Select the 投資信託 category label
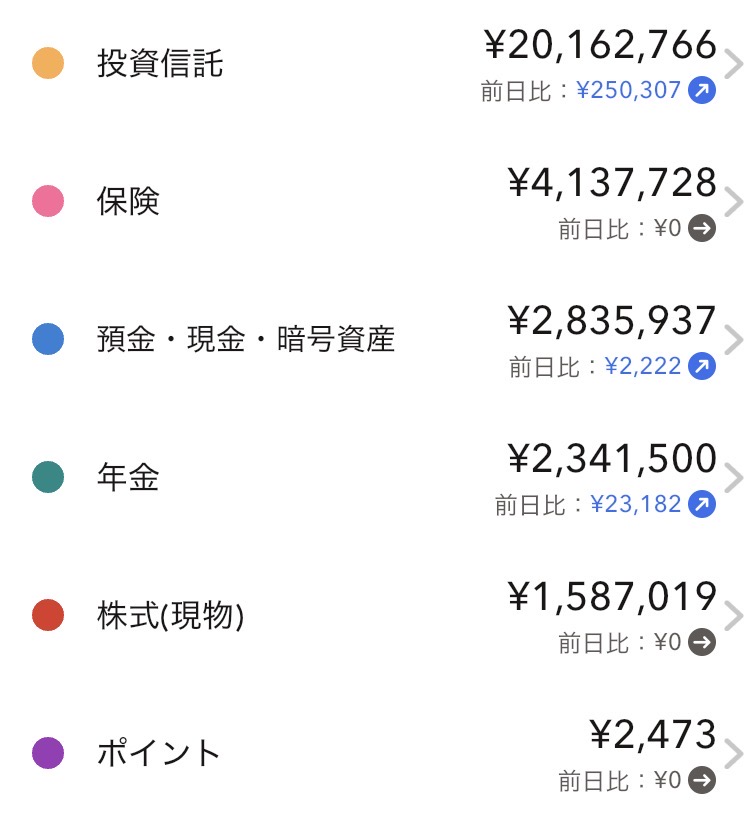The width and height of the screenshot is (750, 833). [x=160, y=64]
